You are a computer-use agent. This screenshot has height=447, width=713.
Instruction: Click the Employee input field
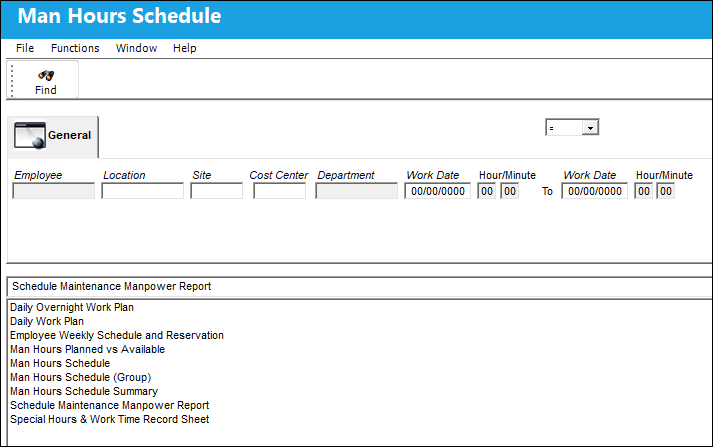coord(54,191)
